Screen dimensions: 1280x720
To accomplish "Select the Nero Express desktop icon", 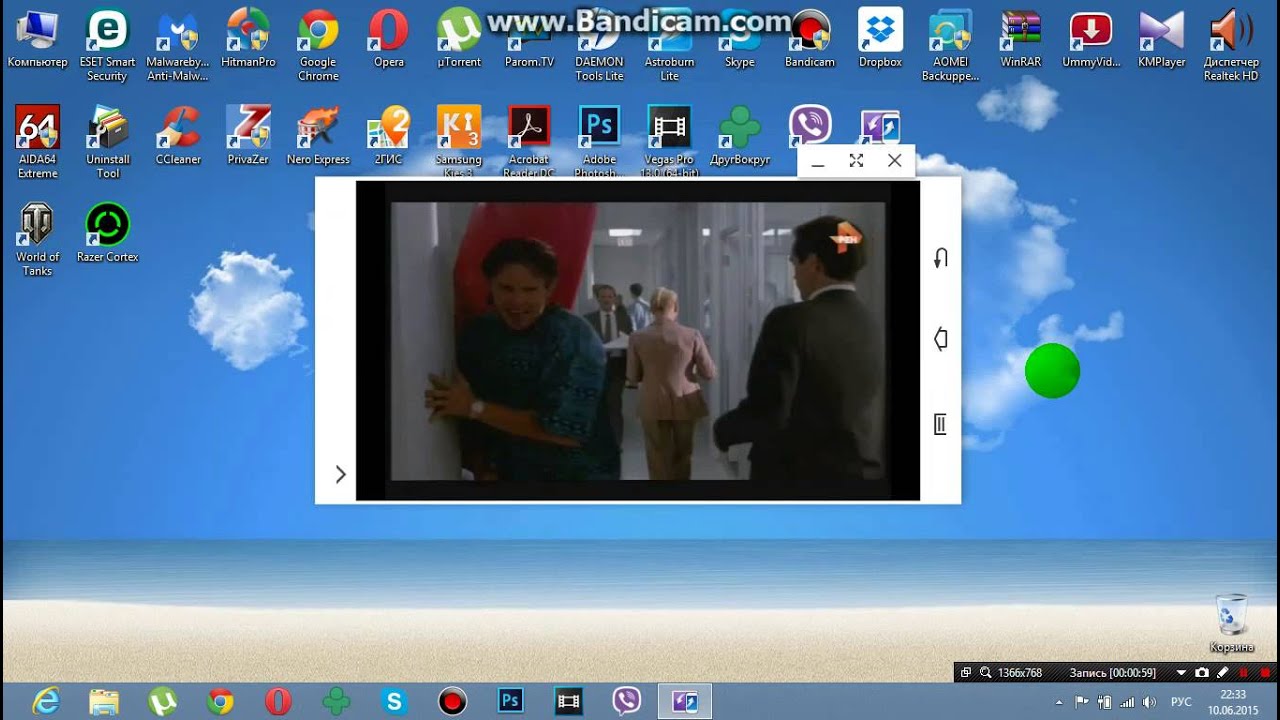I will (318, 136).
